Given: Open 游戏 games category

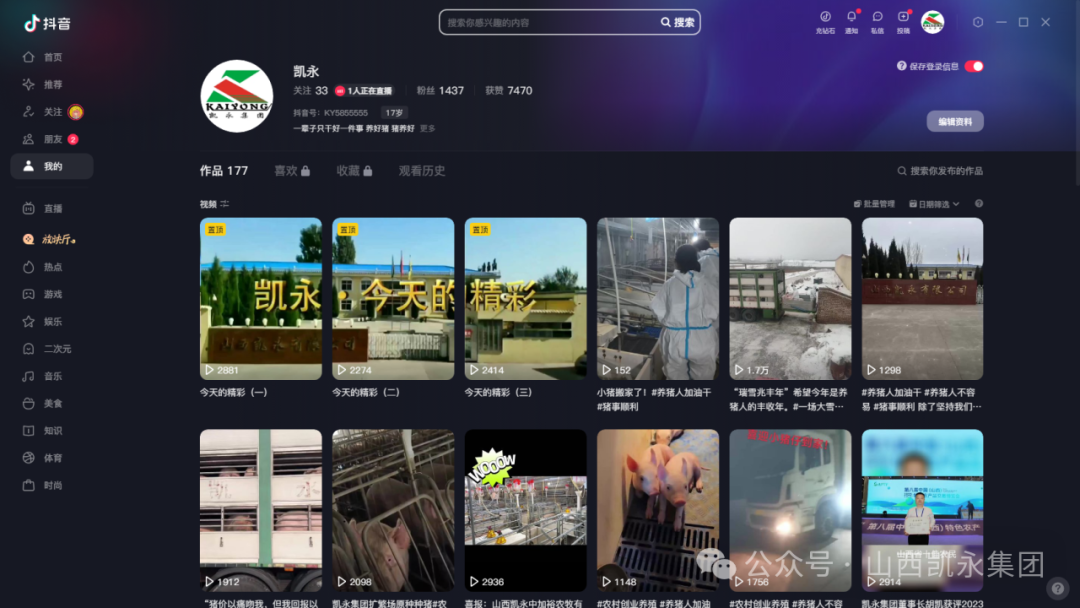Looking at the screenshot, I should (43, 294).
